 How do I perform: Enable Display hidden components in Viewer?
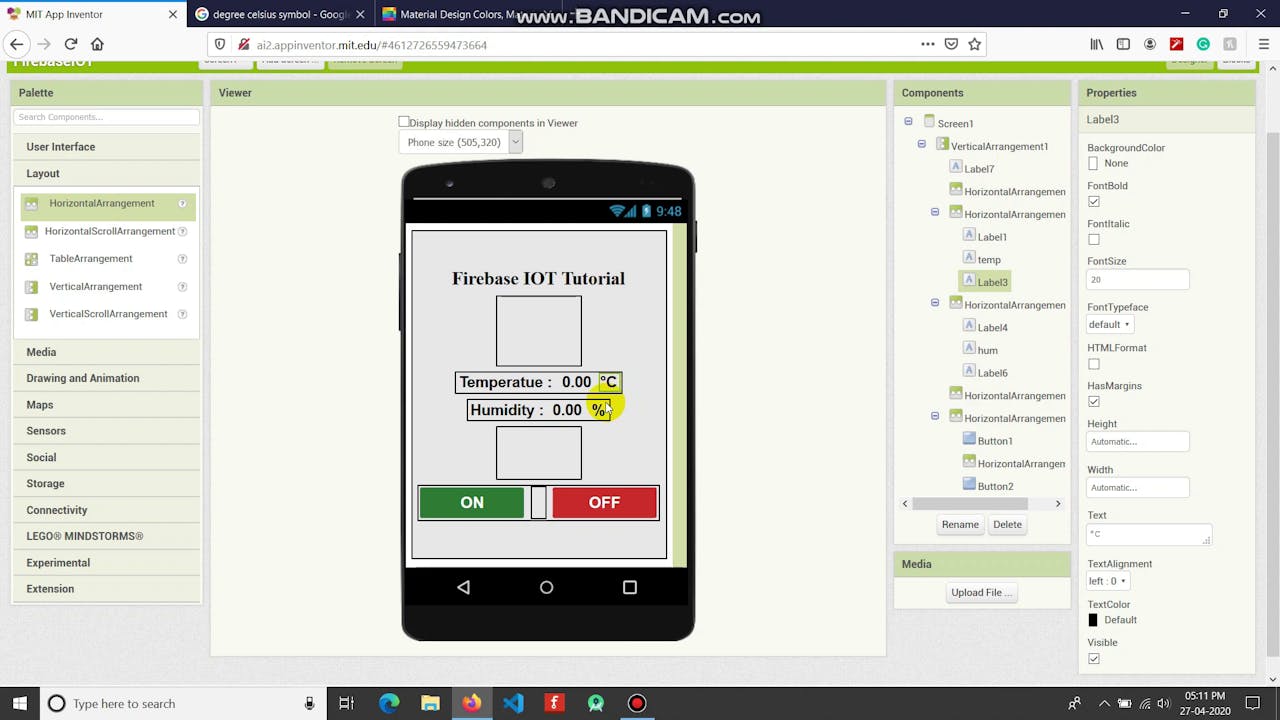point(404,121)
